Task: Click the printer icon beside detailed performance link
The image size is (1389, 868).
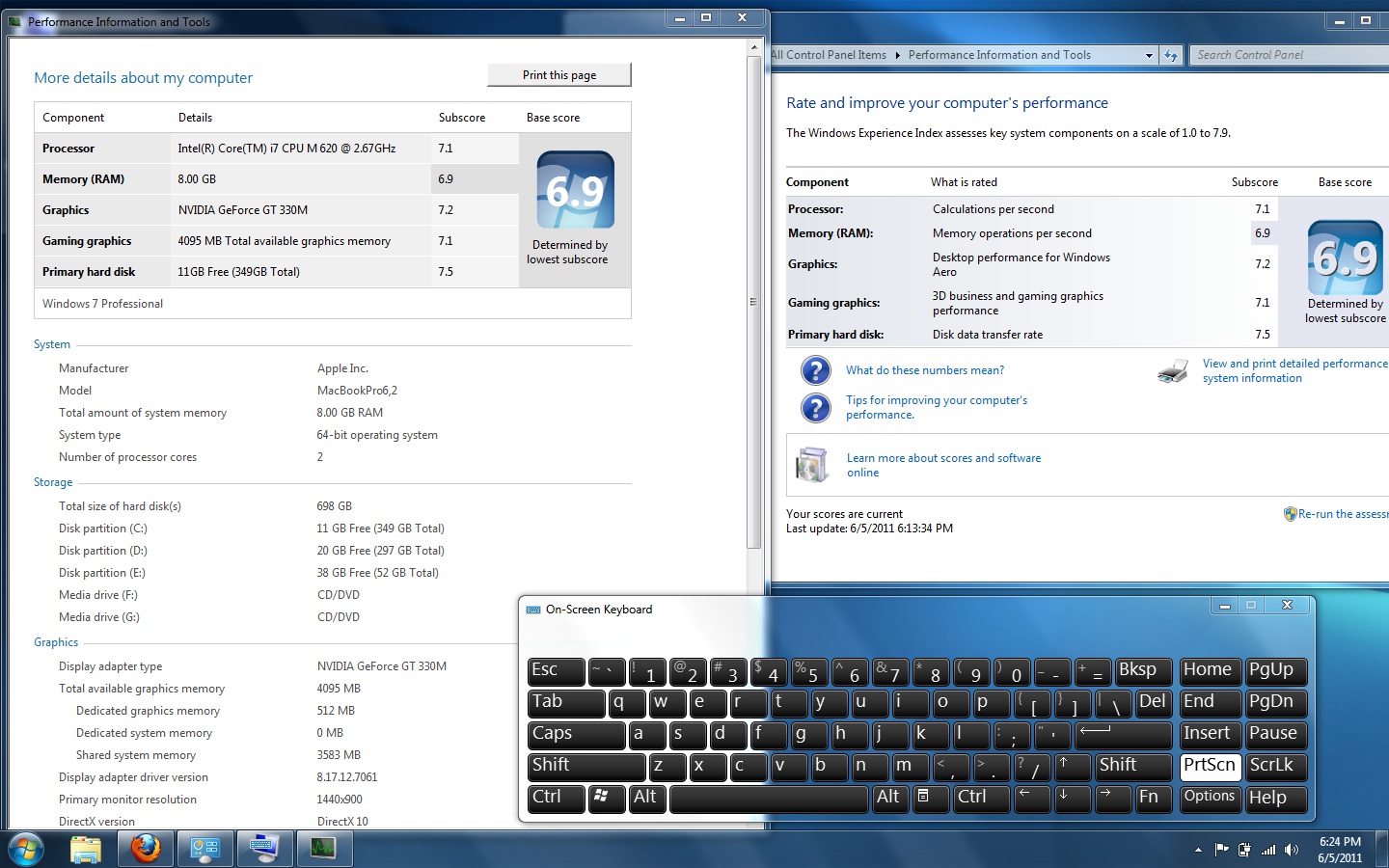Action: (1173, 371)
